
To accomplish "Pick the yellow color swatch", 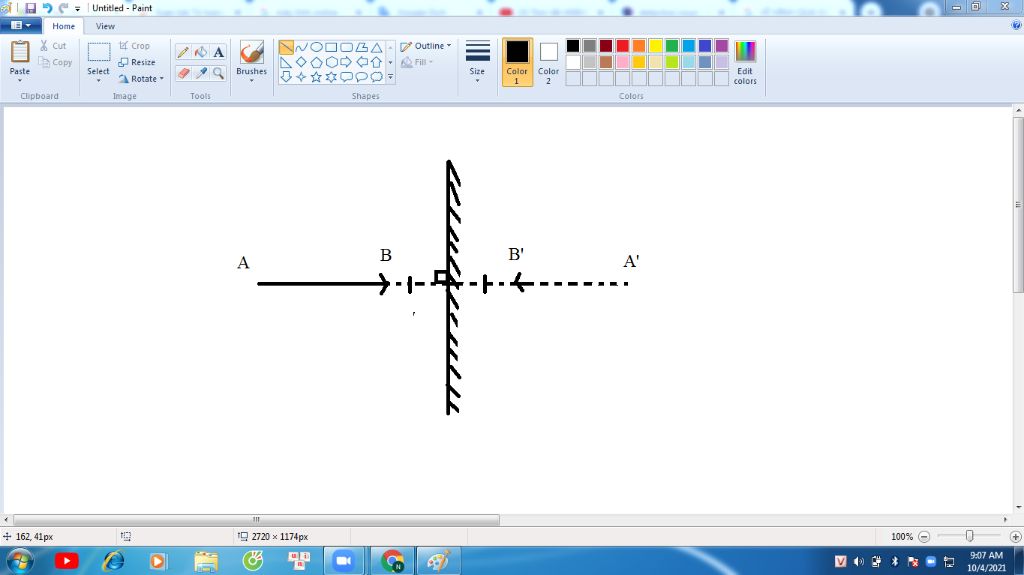I will [x=655, y=46].
